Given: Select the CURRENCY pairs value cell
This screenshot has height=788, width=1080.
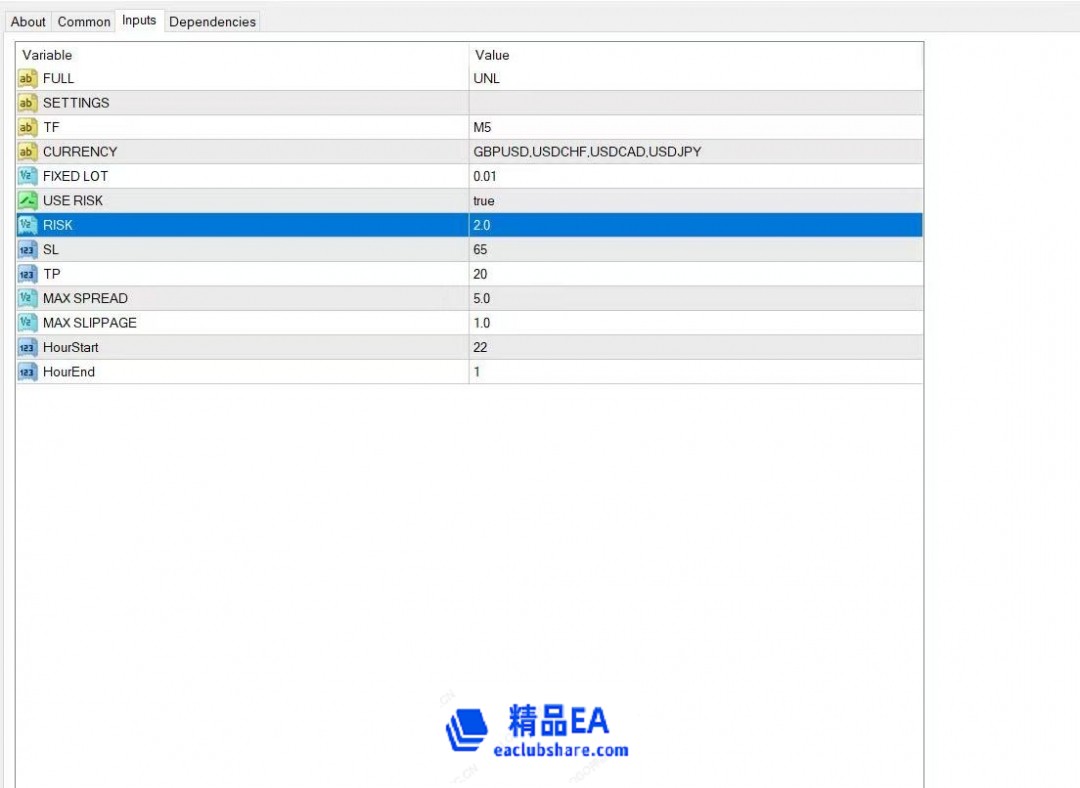Looking at the screenshot, I should 694,152.
